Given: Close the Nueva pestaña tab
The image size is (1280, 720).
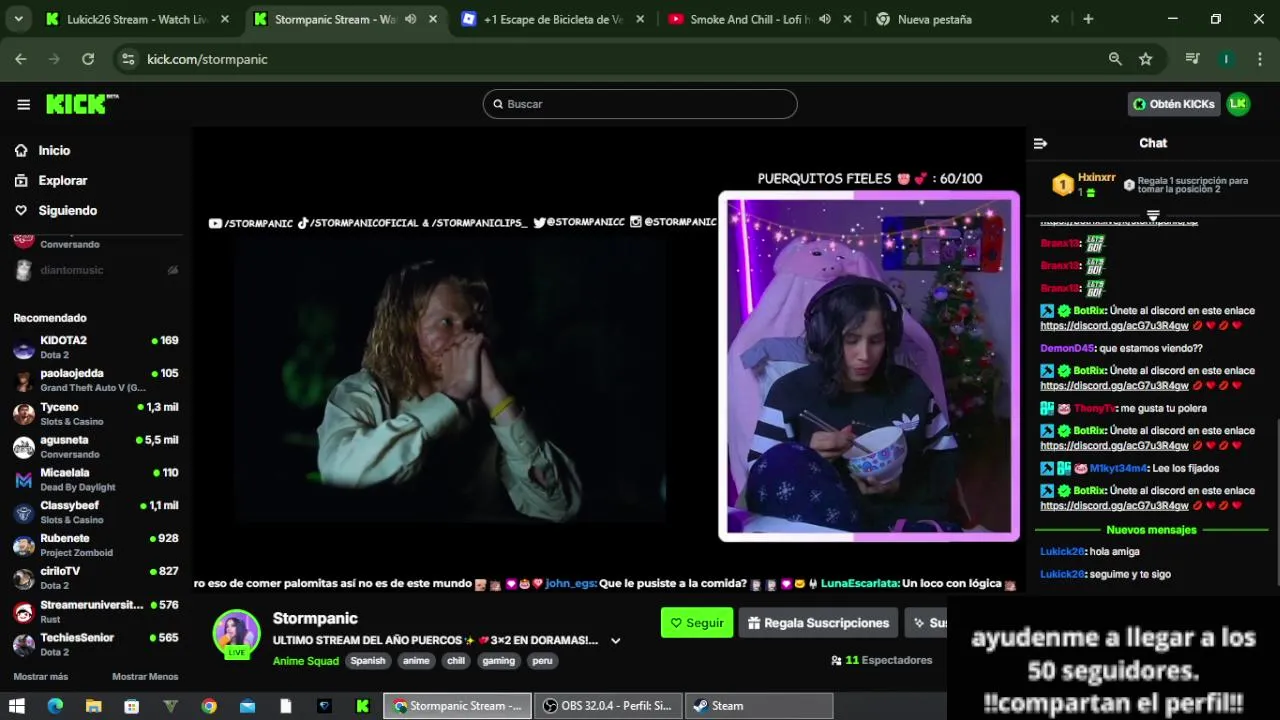Looking at the screenshot, I should pos(1054,19).
